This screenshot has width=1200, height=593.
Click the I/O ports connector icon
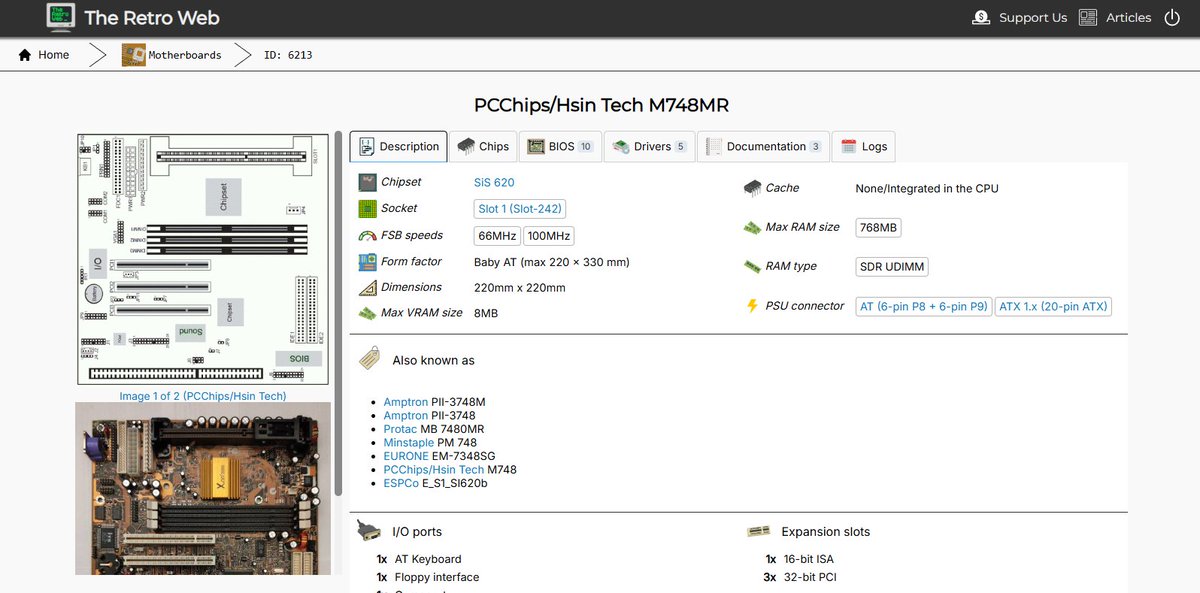pos(369,531)
